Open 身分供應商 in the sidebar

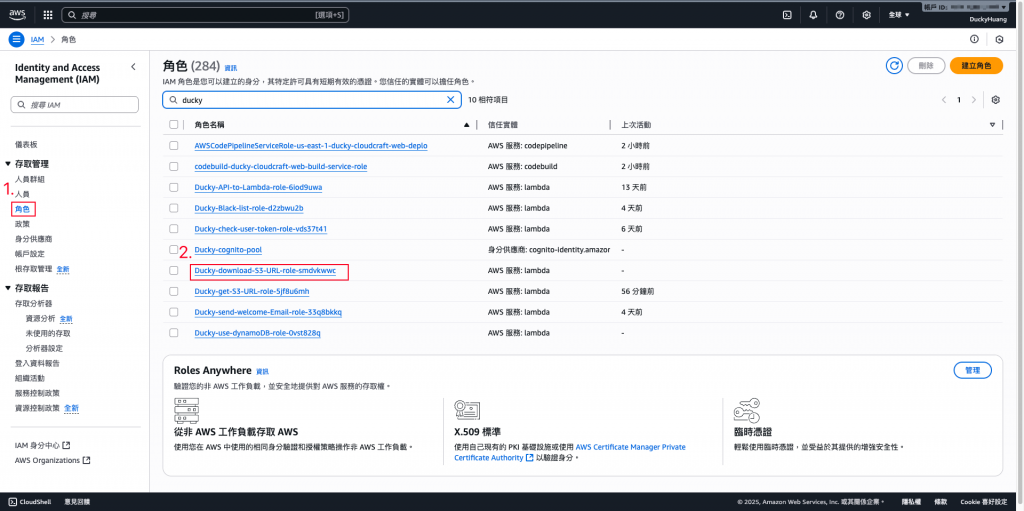click(x=34, y=239)
